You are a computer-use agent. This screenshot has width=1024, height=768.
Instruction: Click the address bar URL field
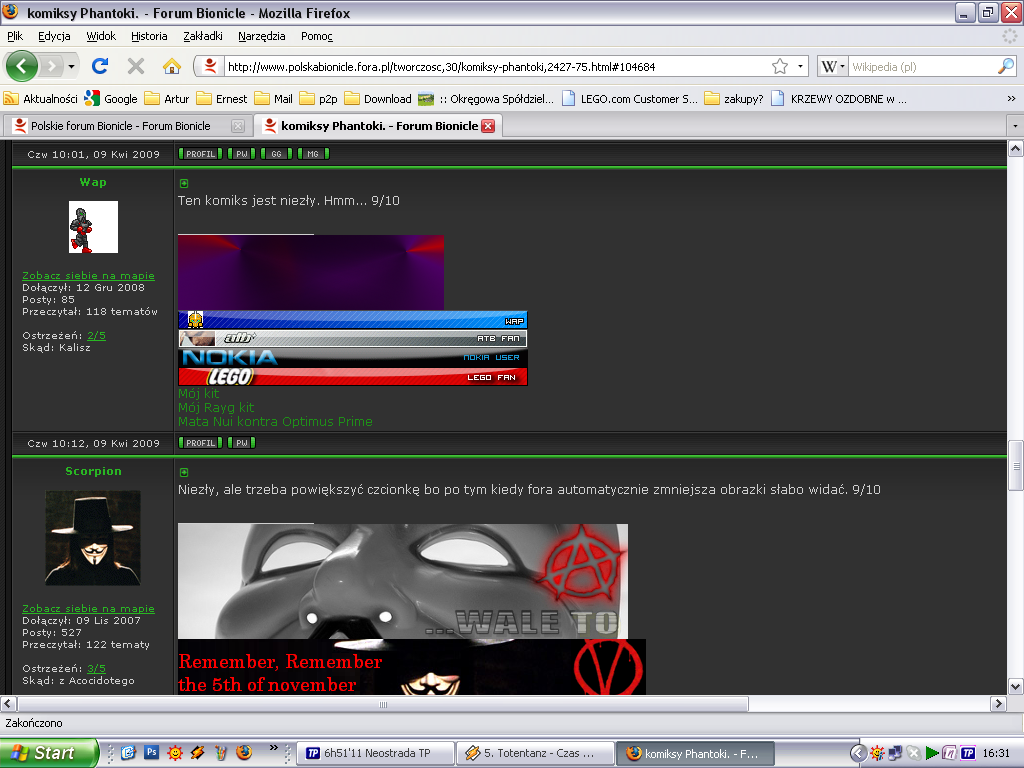pos(496,67)
